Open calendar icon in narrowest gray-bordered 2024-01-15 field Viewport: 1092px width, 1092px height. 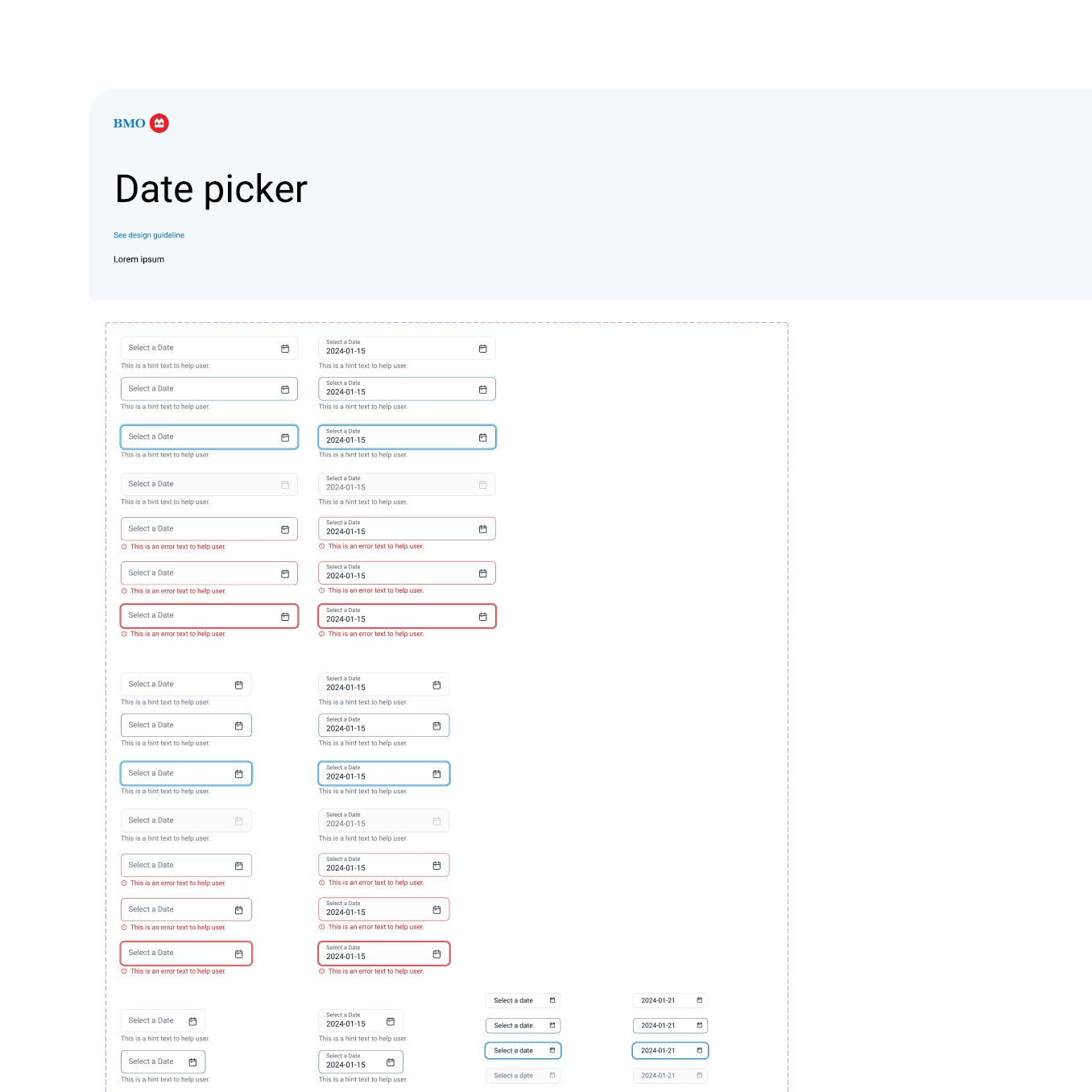tap(391, 1021)
